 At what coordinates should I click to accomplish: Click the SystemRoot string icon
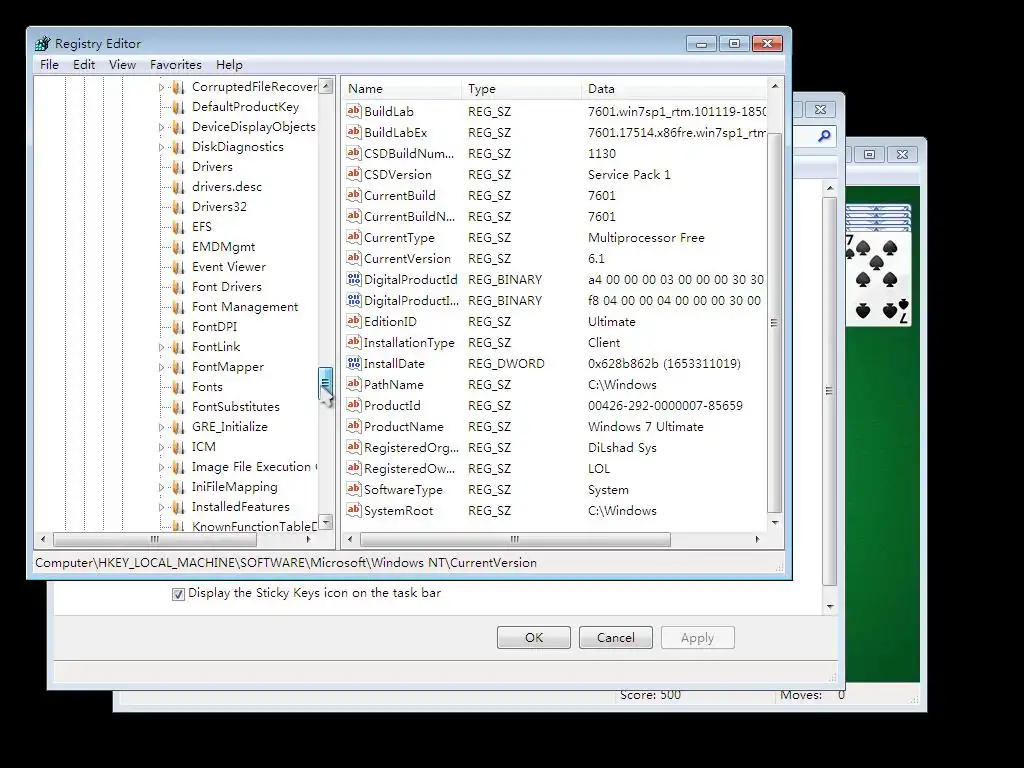pyautogui.click(x=353, y=510)
